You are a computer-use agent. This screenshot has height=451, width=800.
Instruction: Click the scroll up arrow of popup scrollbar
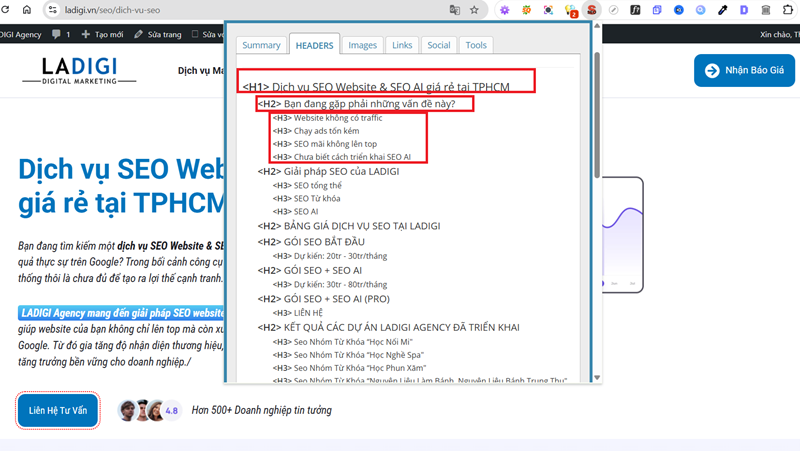point(597,27)
